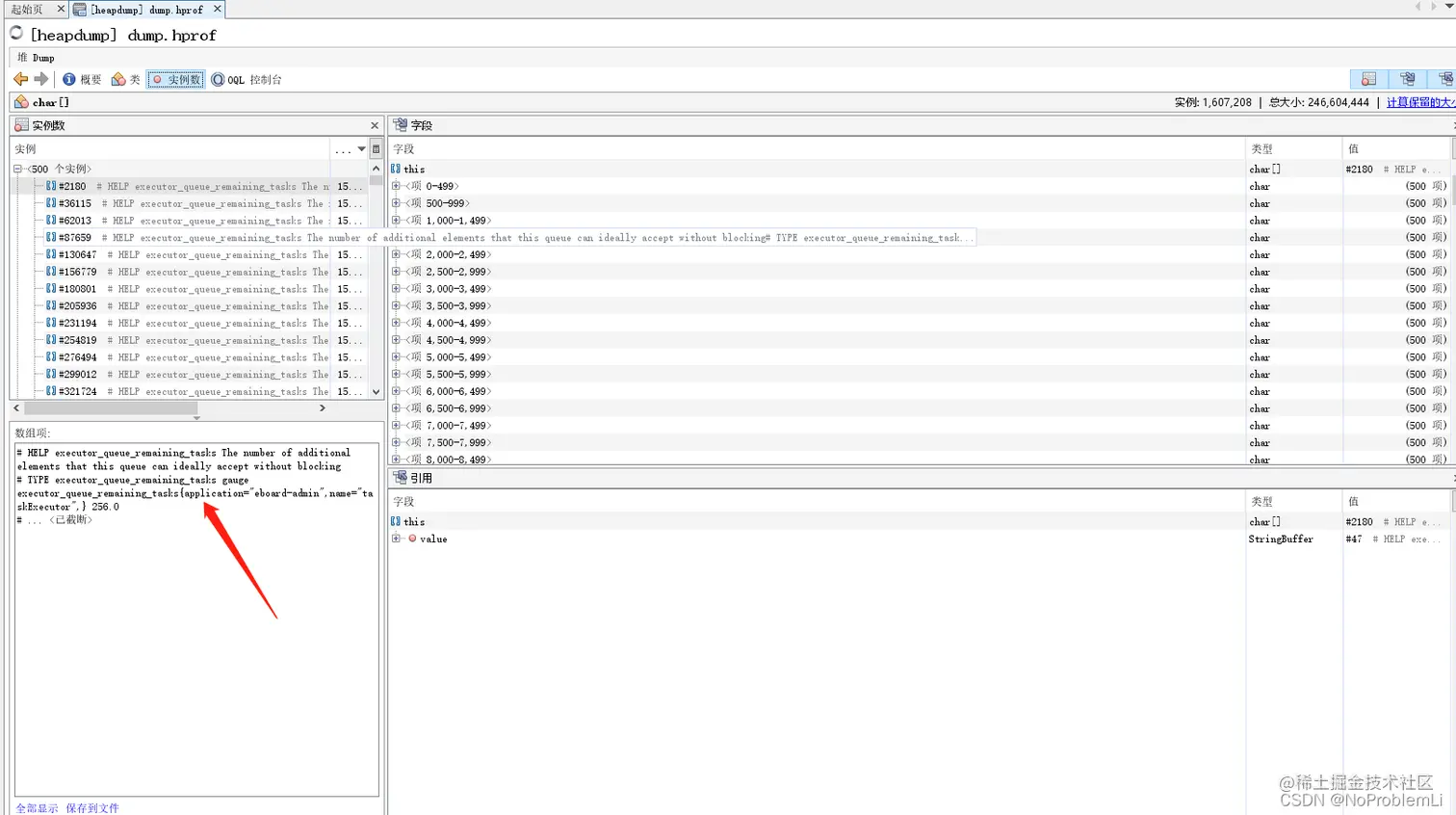Click the 字段 column header in fields panel

point(817,149)
